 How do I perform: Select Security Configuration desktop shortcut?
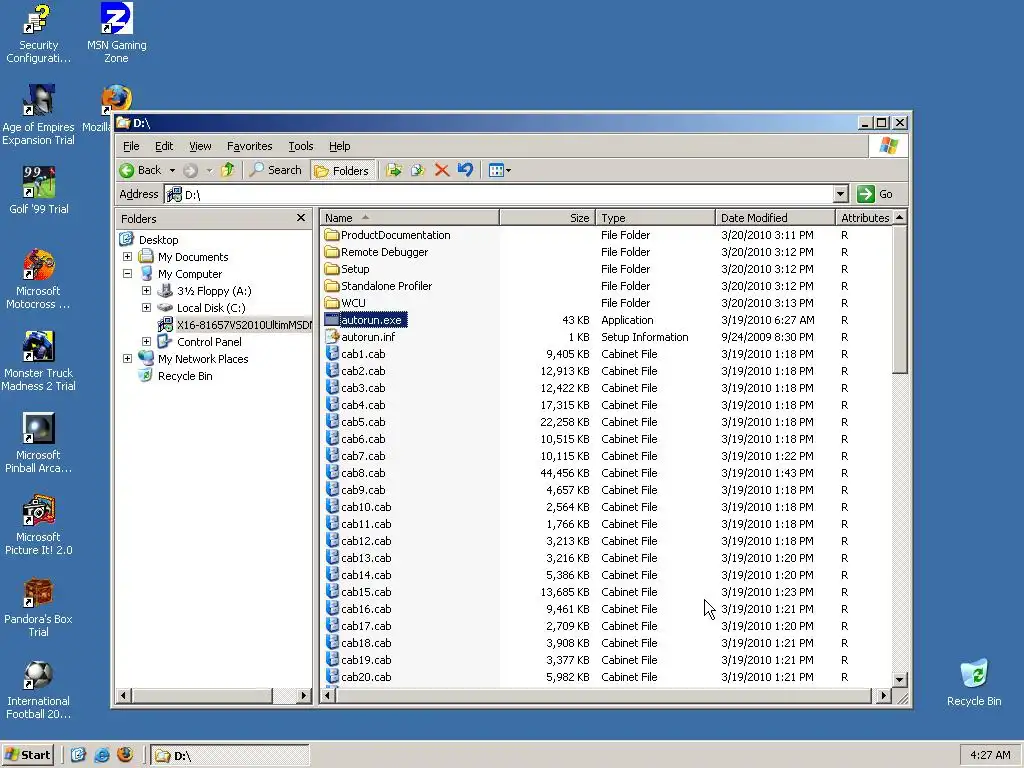coord(38,34)
